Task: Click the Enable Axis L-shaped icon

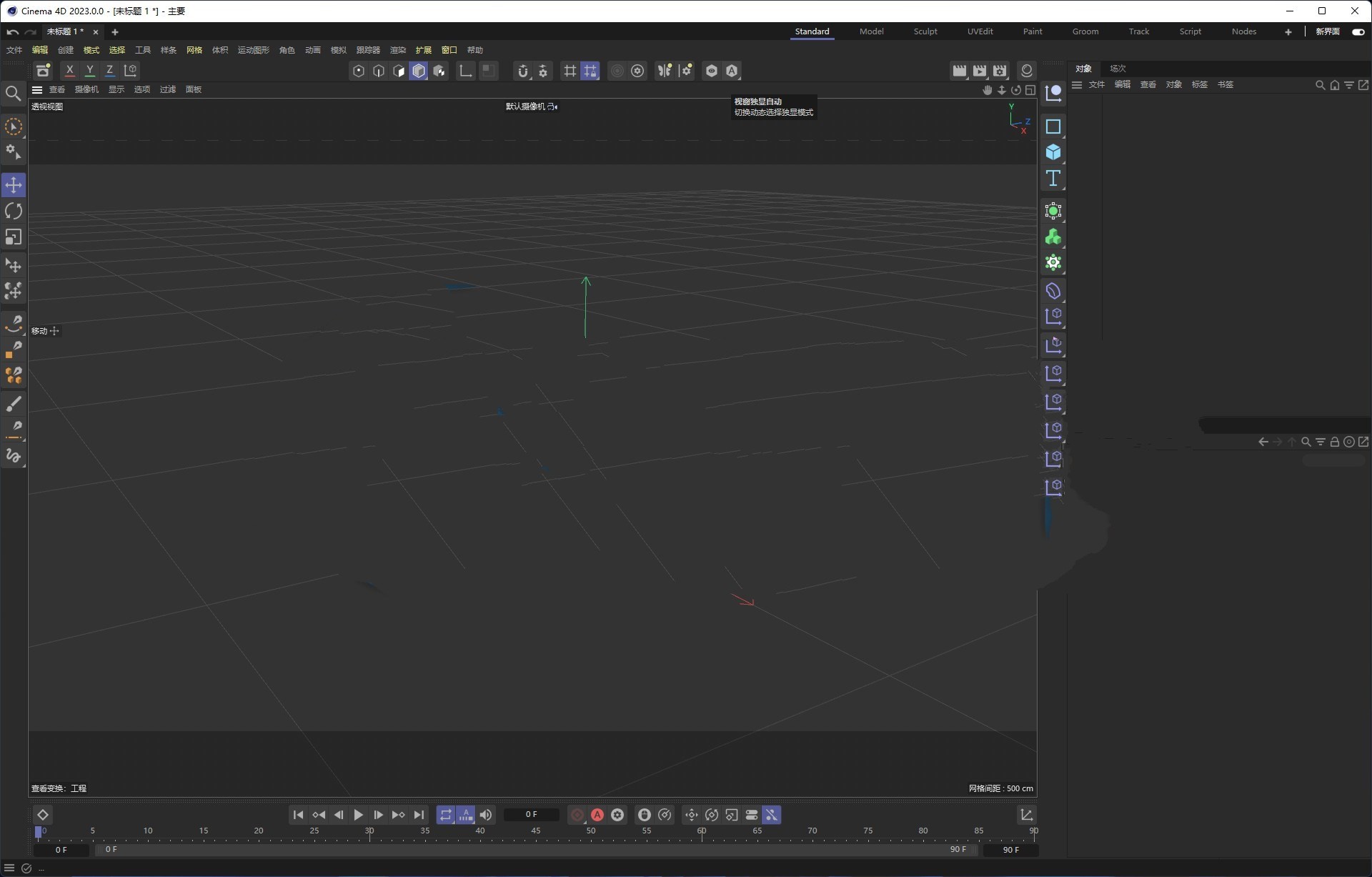Action: [x=465, y=71]
